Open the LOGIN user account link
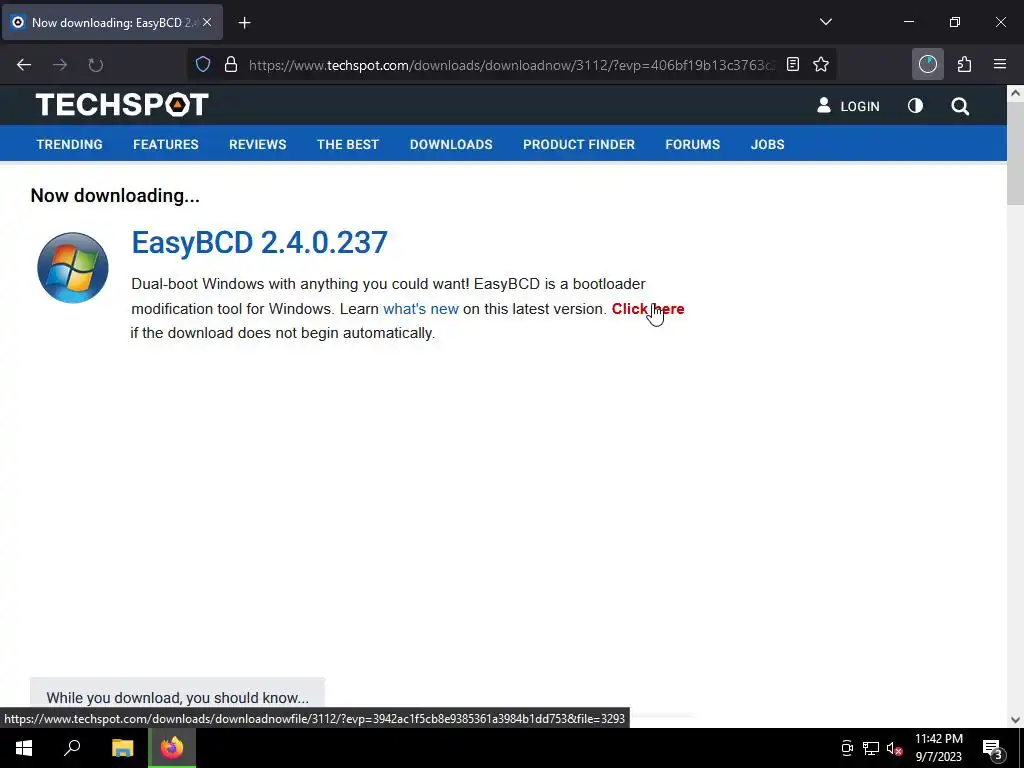The height and width of the screenshot is (768, 1024). coord(848,106)
